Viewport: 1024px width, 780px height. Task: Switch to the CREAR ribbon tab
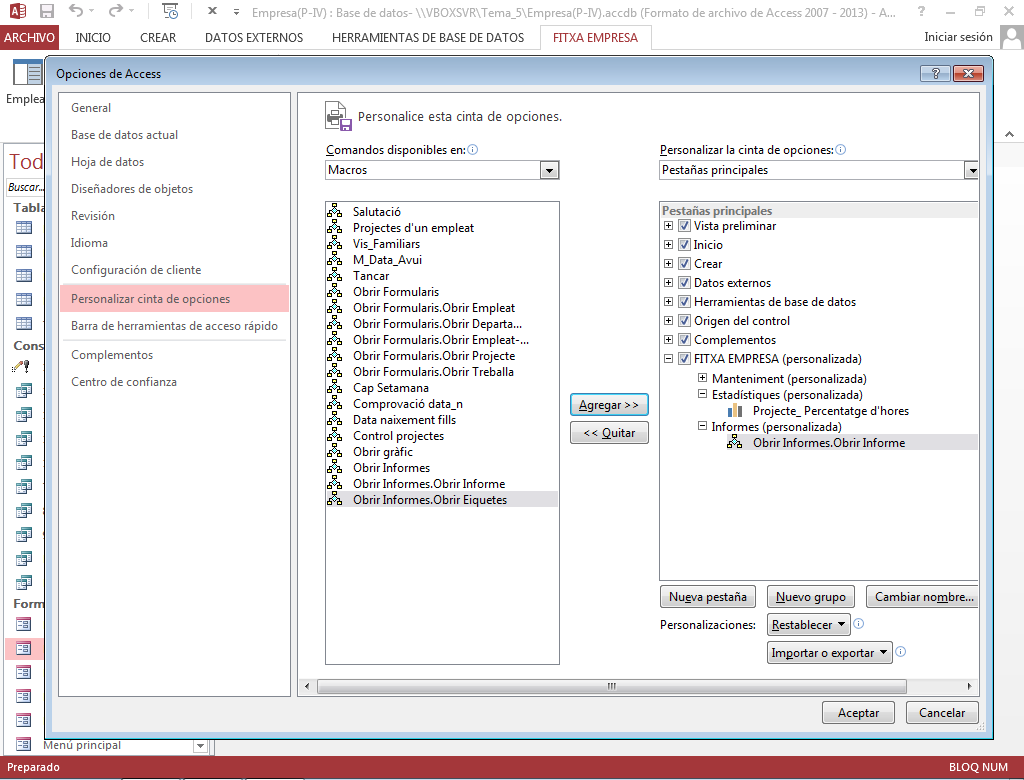(x=158, y=37)
